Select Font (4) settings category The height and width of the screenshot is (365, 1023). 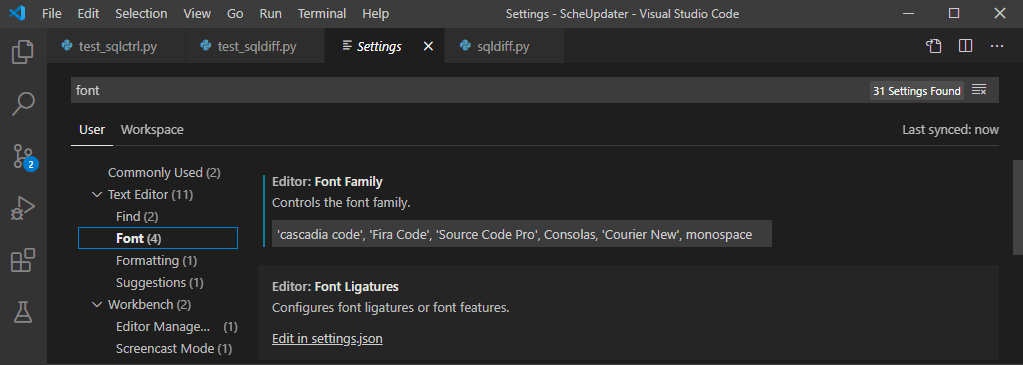[x=158, y=238]
